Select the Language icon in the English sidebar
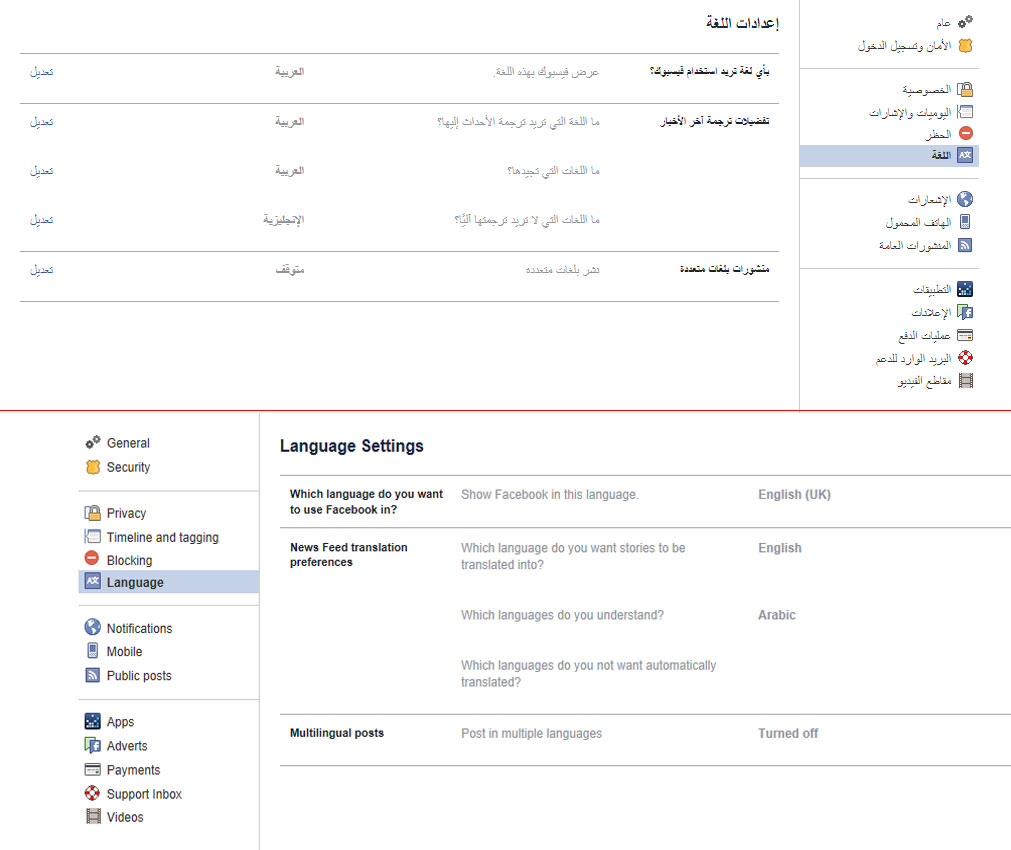Viewport: 1011px width, 850px height. (x=93, y=581)
